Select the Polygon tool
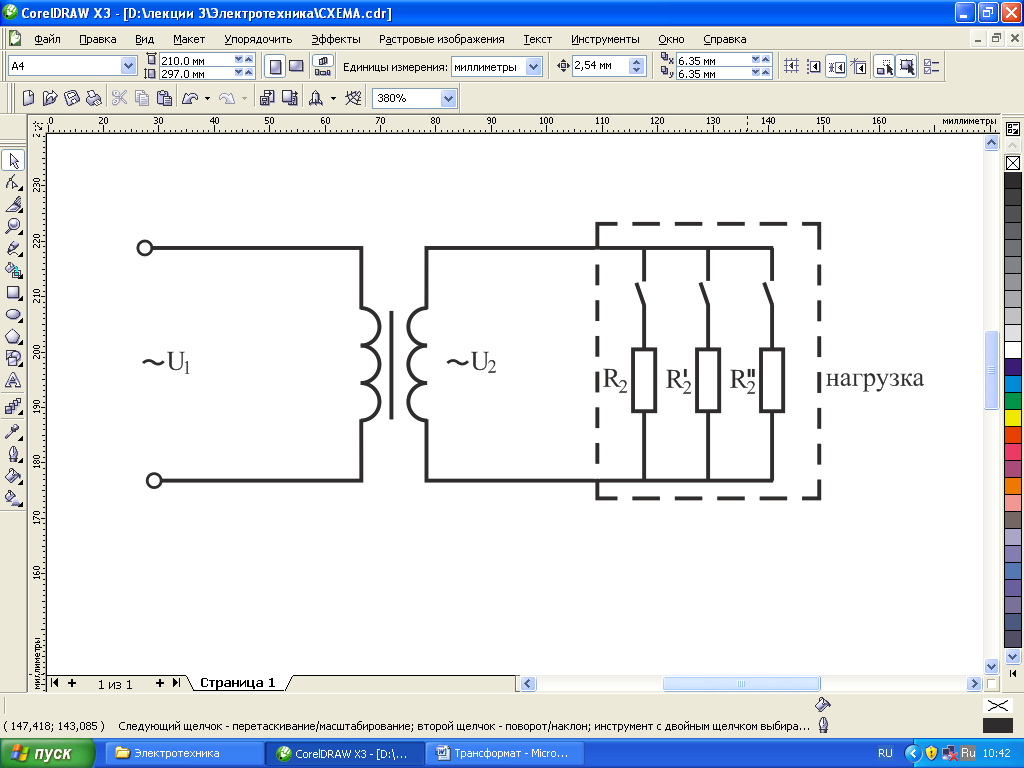This screenshot has width=1024, height=768. click(14, 337)
